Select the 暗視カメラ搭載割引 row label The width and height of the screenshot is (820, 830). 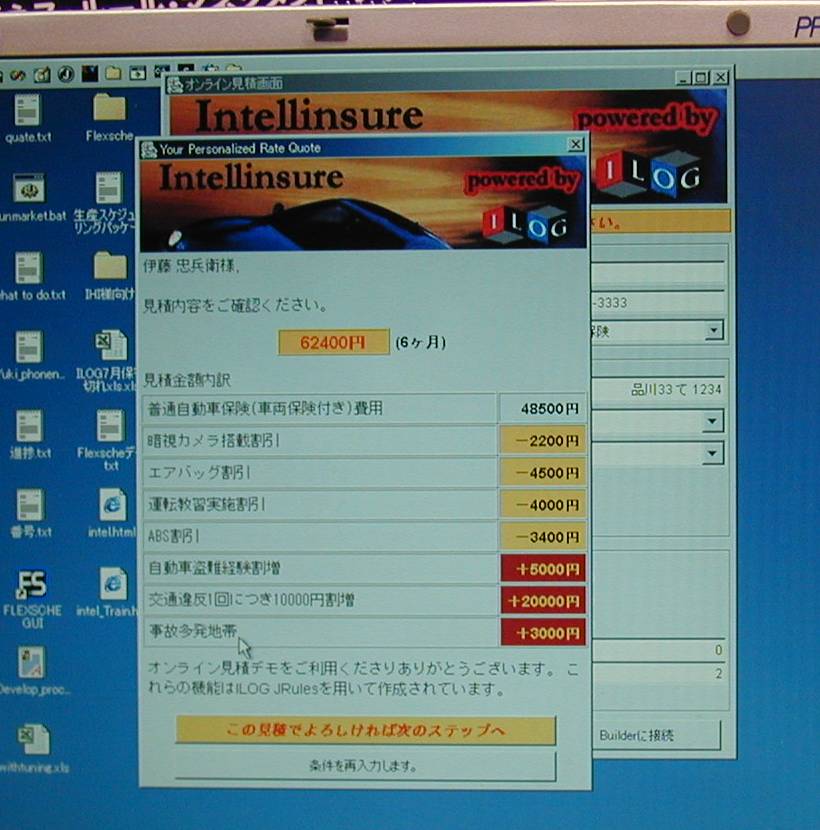pos(213,440)
